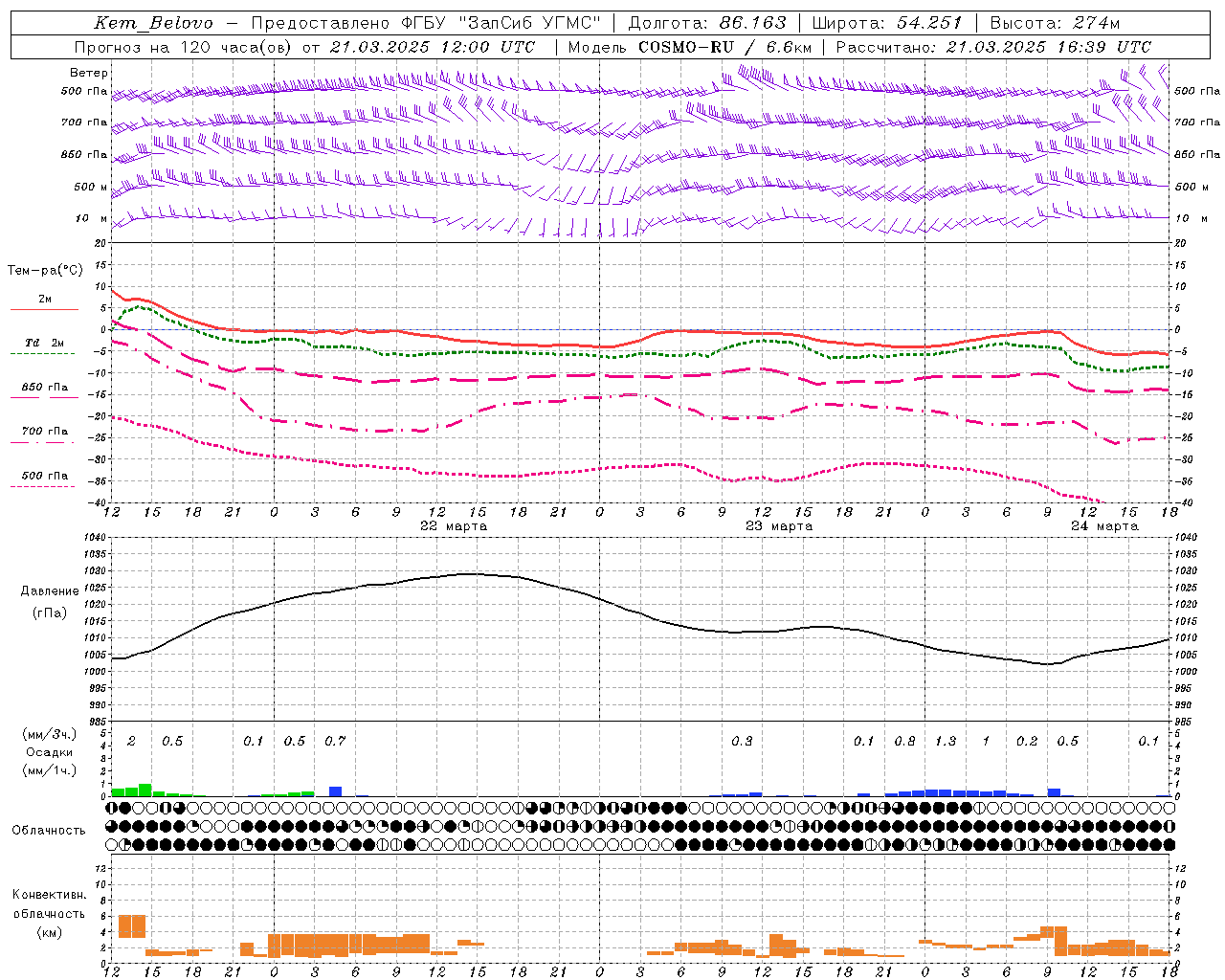
Task: Click the tallest green precipitation bar below '2'
Action: coord(145,790)
